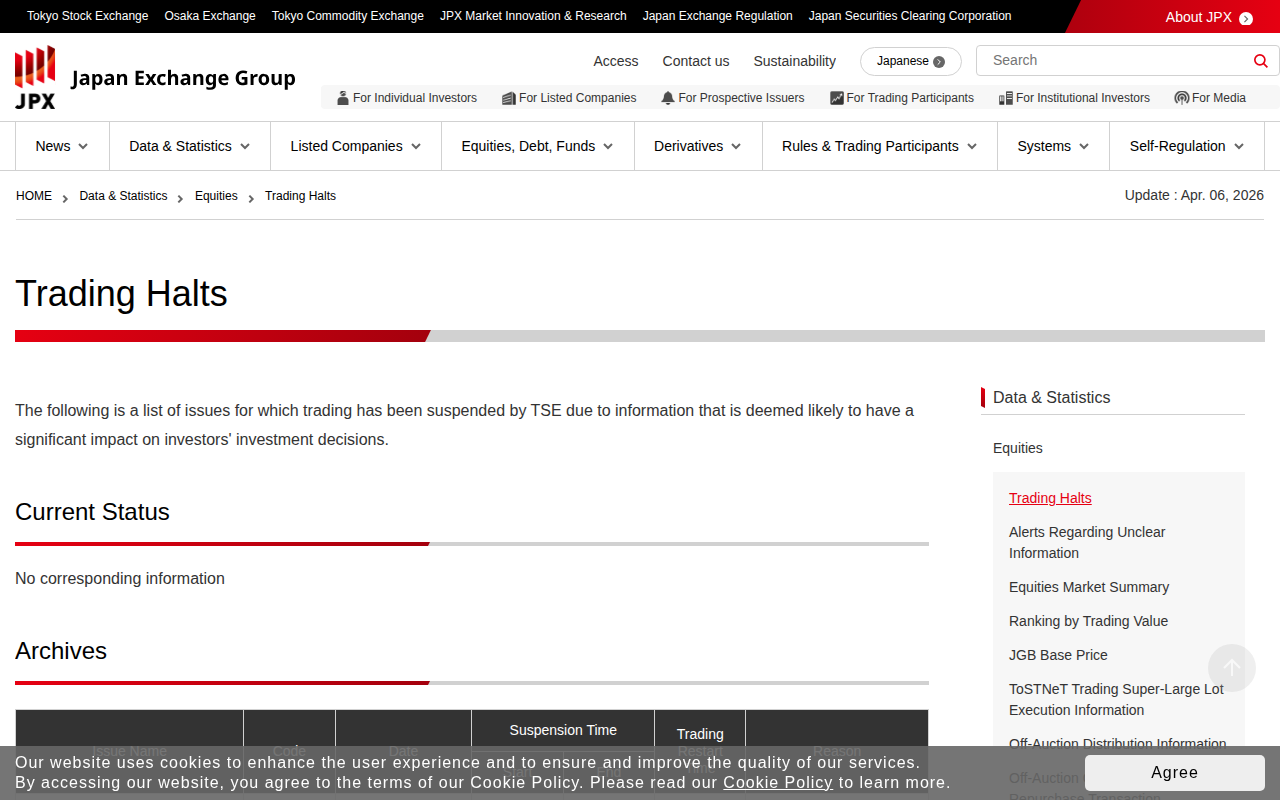Image resolution: width=1280 pixels, height=800 pixels.
Task: Click the JPX logo icon
Action: (x=35, y=78)
